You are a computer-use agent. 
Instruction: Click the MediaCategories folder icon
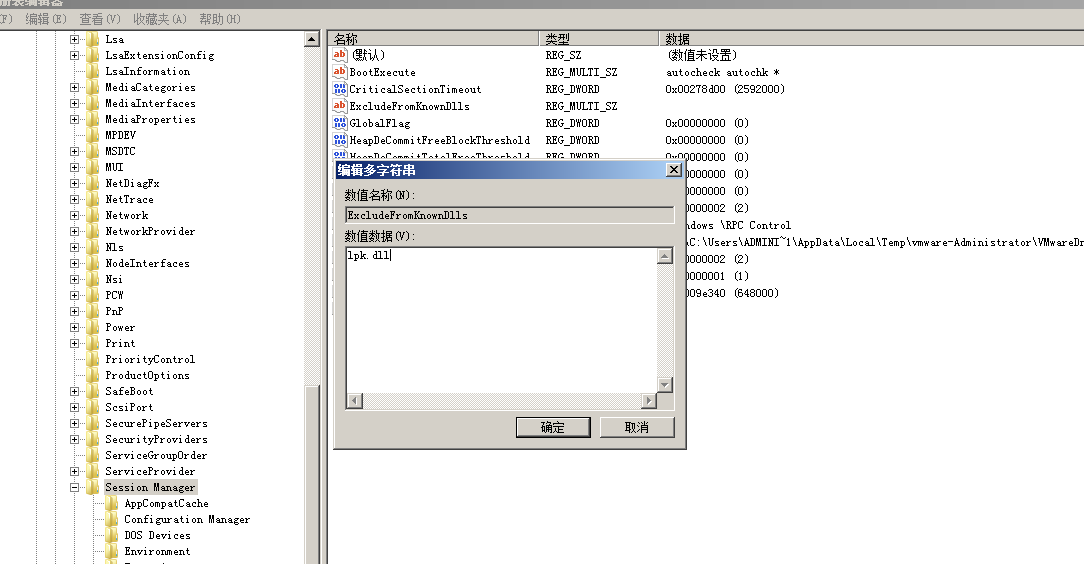coord(93,87)
